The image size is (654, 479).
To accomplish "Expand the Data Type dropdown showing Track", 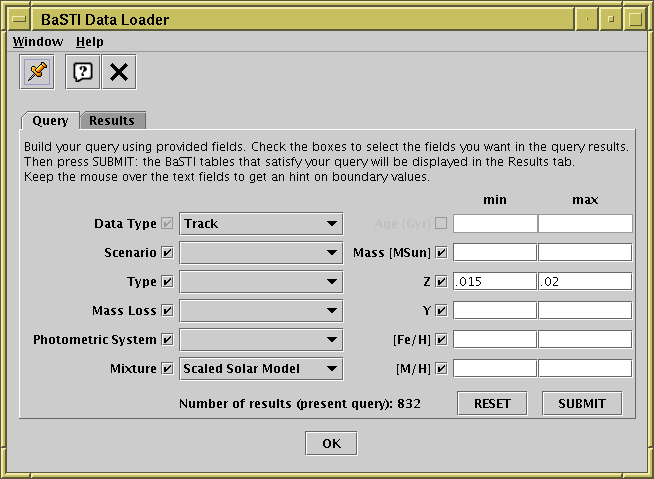I will [x=261, y=224].
